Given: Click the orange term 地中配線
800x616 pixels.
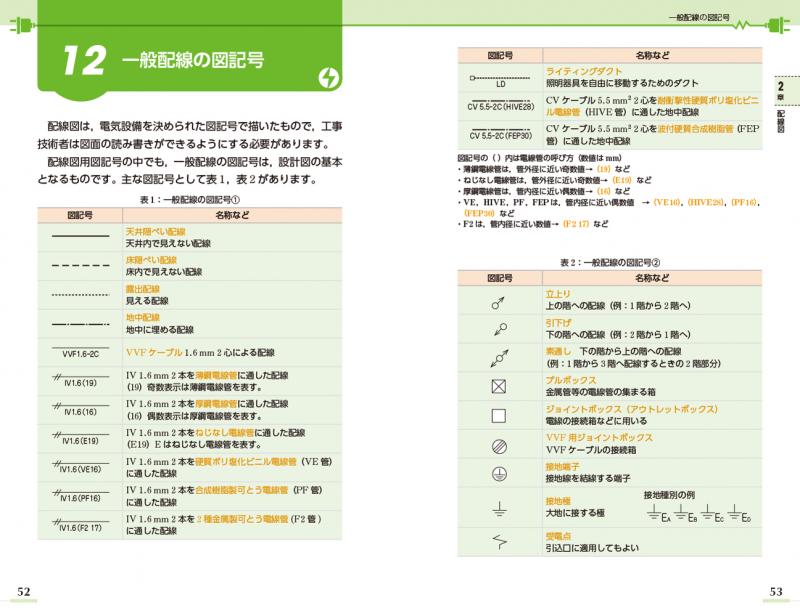Looking at the screenshot, I should point(143,317).
